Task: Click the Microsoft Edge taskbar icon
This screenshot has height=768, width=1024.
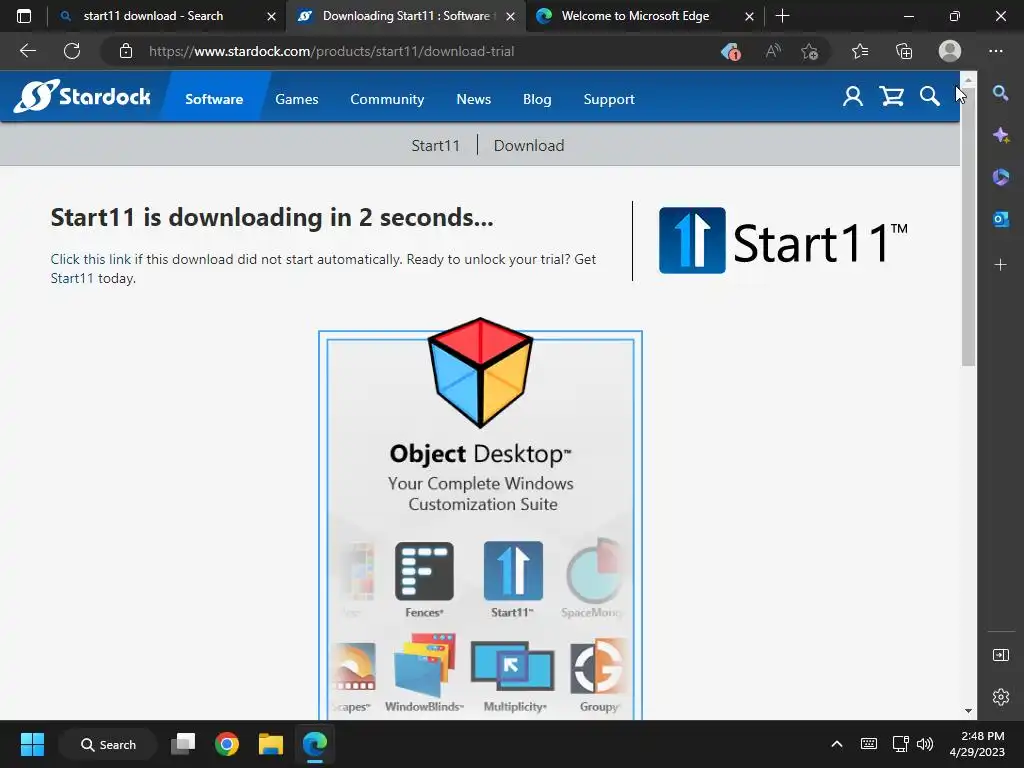Action: point(315,744)
